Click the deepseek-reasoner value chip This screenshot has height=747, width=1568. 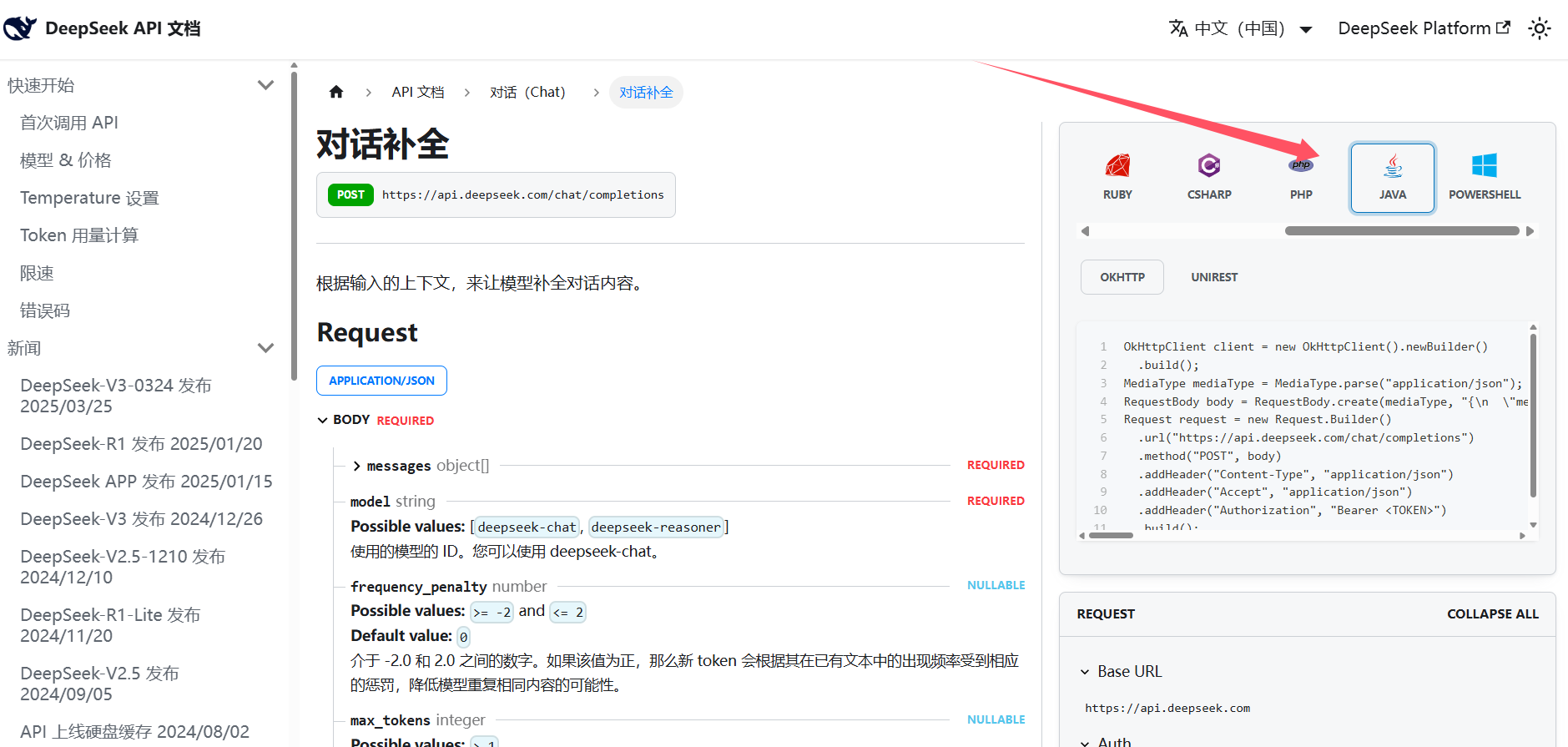pyautogui.click(x=656, y=527)
